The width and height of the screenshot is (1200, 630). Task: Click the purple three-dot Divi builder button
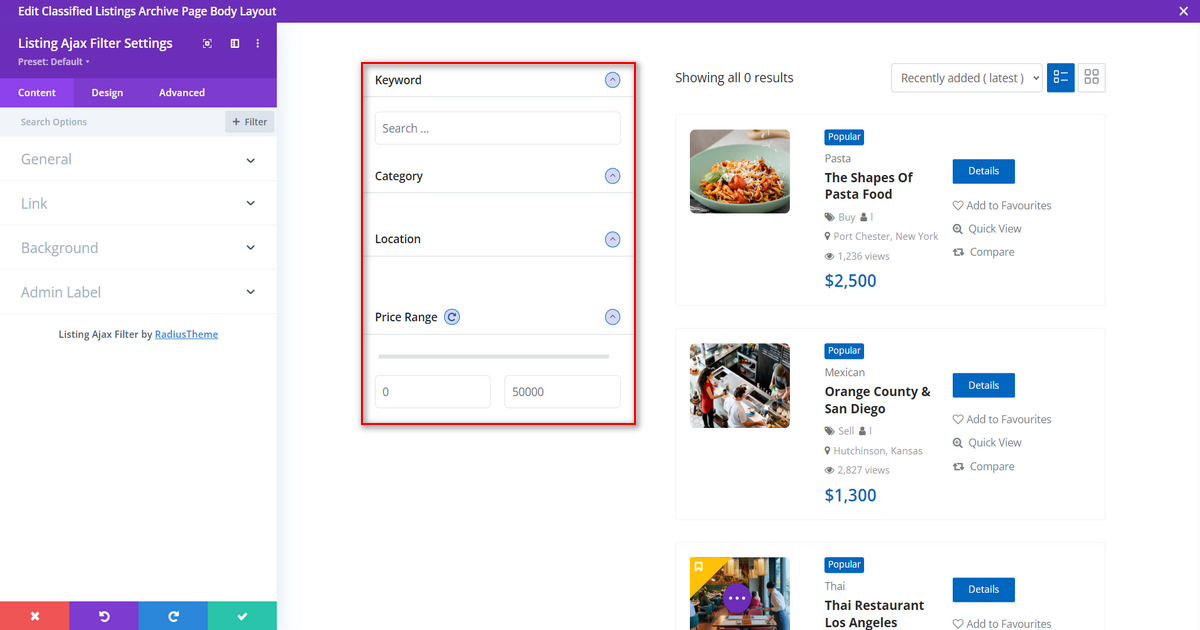point(738,598)
